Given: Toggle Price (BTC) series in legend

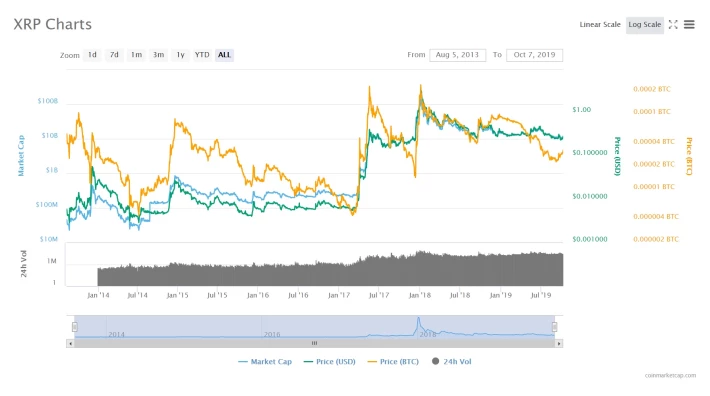Looking at the screenshot, I should [393, 361].
